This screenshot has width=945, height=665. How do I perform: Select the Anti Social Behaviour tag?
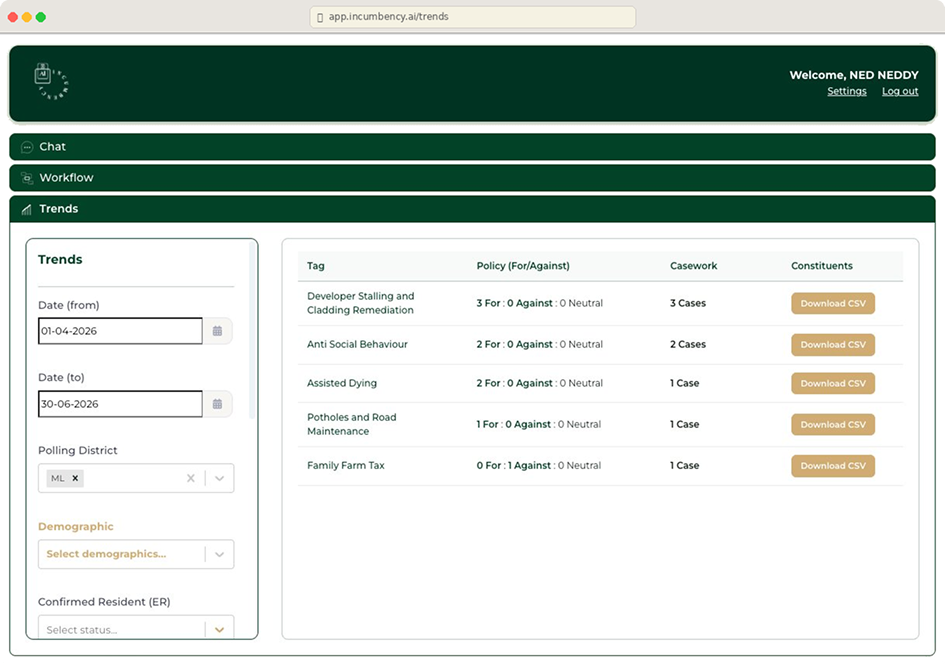click(x=357, y=344)
